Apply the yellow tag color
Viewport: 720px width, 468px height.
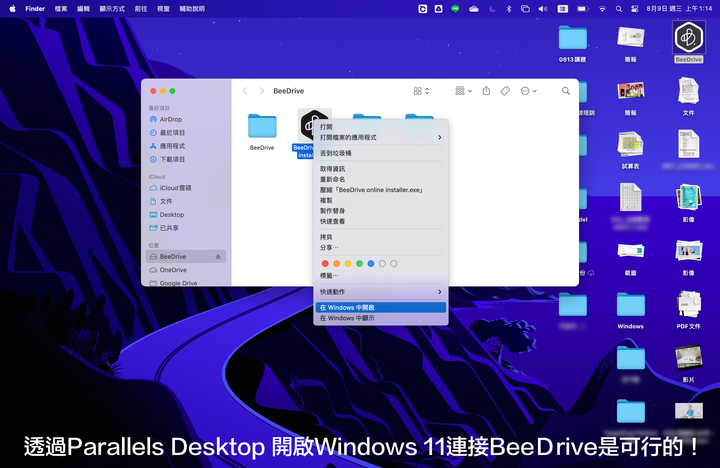click(x=348, y=264)
